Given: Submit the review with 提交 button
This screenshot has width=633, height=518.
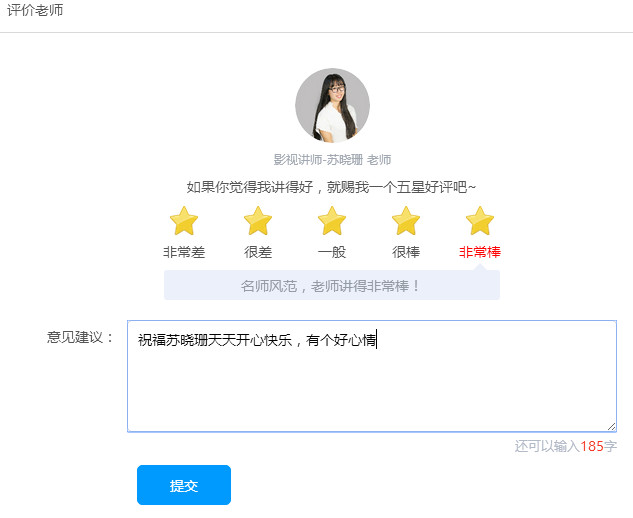Looking at the screenshot, I should click(x=184, y=485).
